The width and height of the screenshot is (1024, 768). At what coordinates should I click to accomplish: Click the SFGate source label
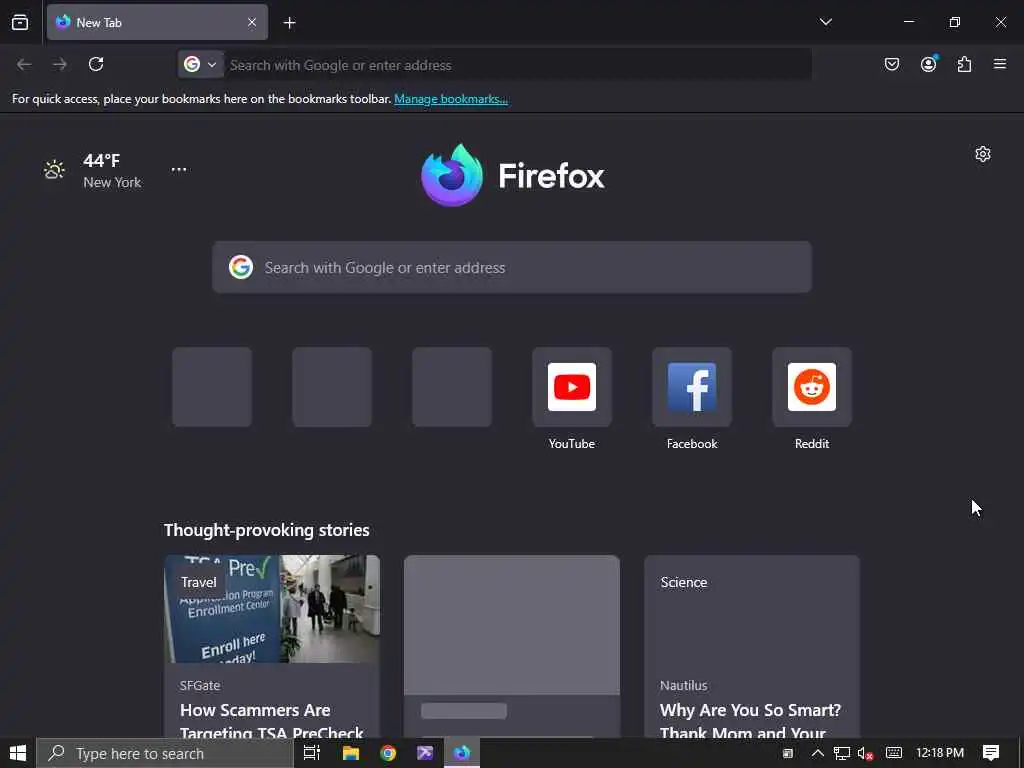(x=200, y=685)
